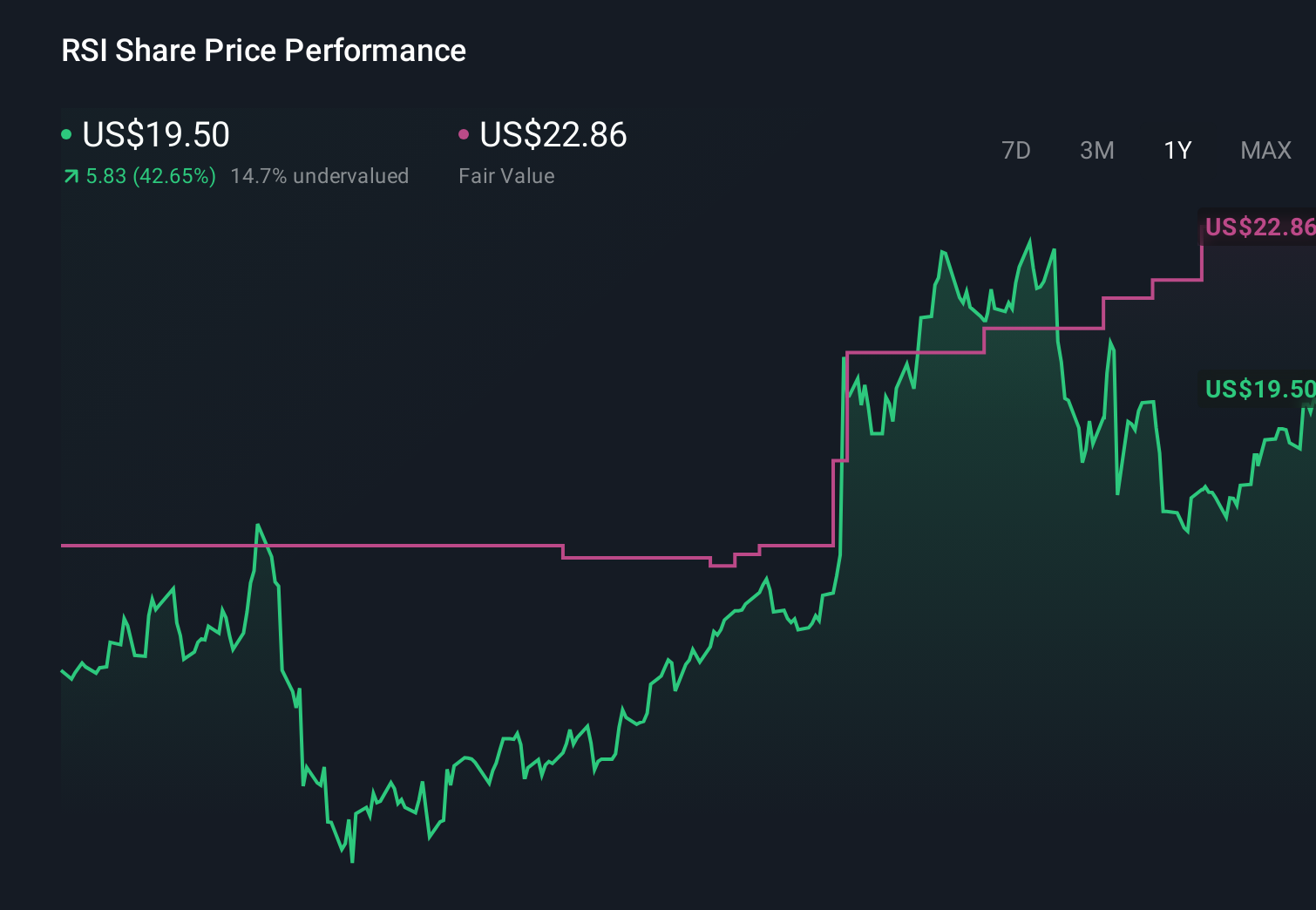Switch to the 7D time range tab
This screenshot has width=1316, height=910.
[1017, 150]
